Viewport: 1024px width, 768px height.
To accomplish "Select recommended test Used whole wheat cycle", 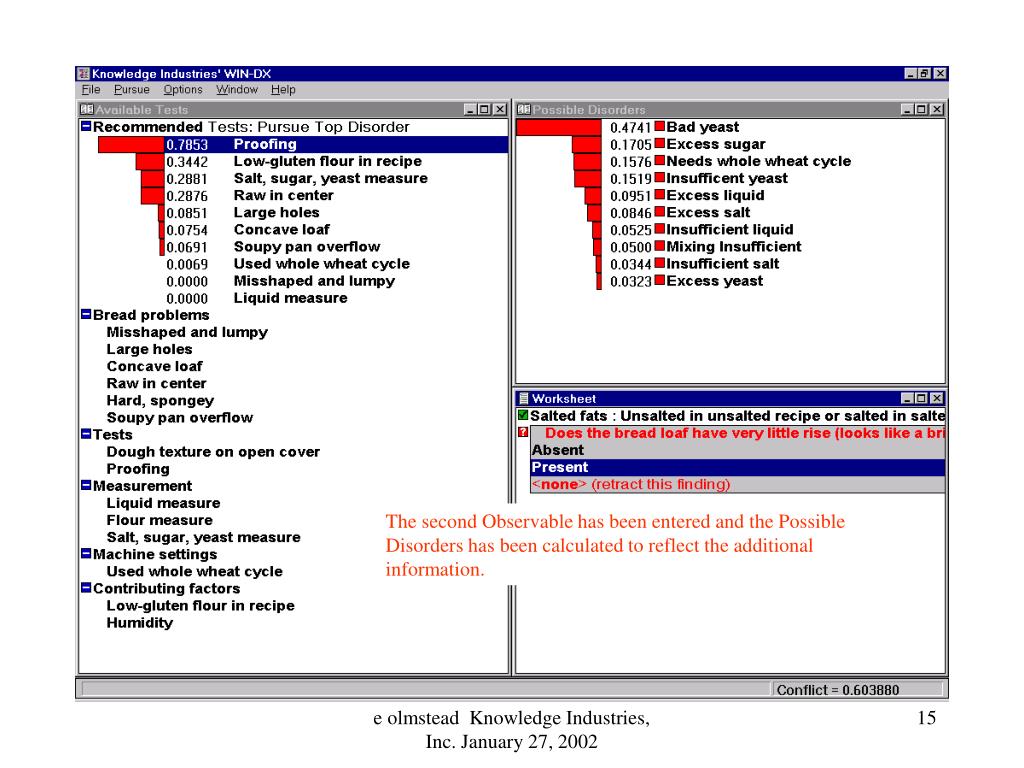I will click(x=321, y=264).
